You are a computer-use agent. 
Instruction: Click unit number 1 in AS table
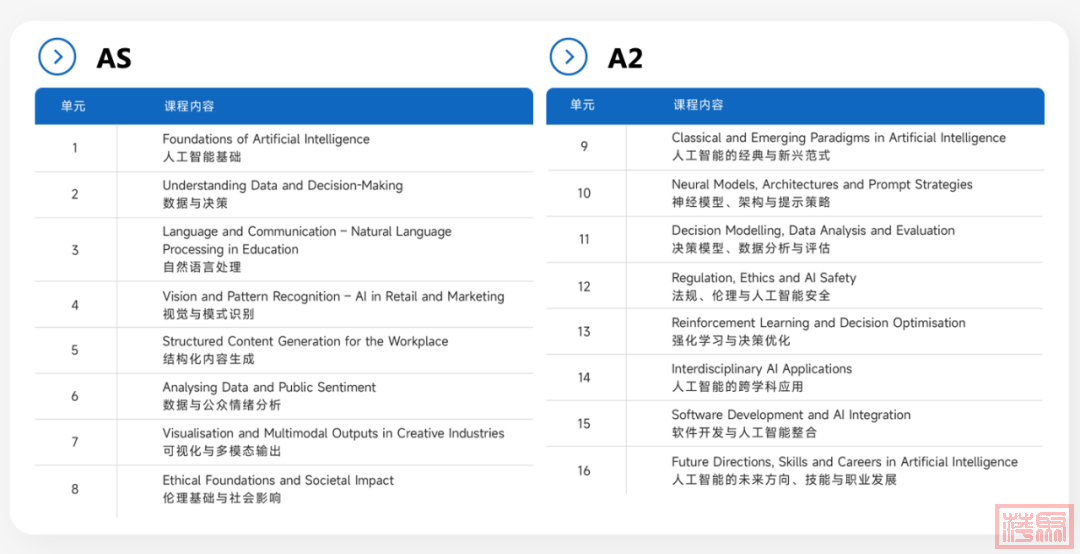point(74,147)
